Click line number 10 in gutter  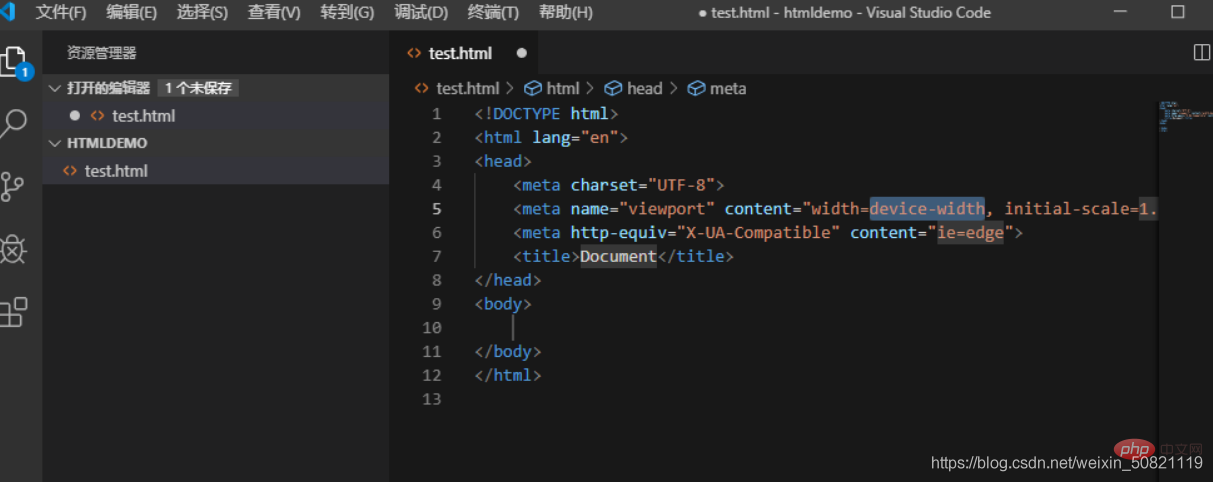(431, 328)
